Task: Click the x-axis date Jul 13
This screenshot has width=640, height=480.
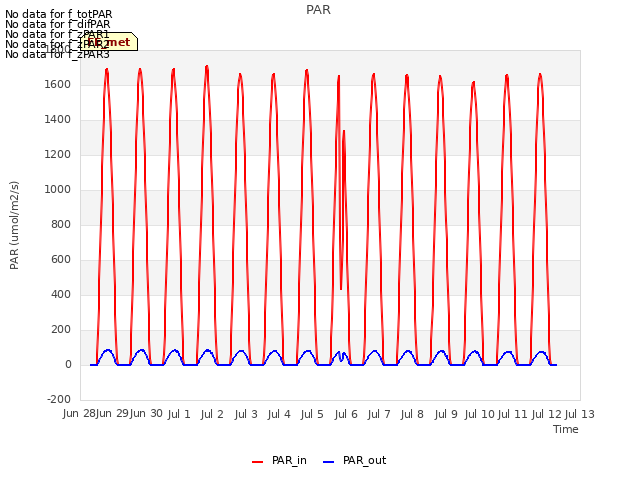Action: (x=580, y=414)
